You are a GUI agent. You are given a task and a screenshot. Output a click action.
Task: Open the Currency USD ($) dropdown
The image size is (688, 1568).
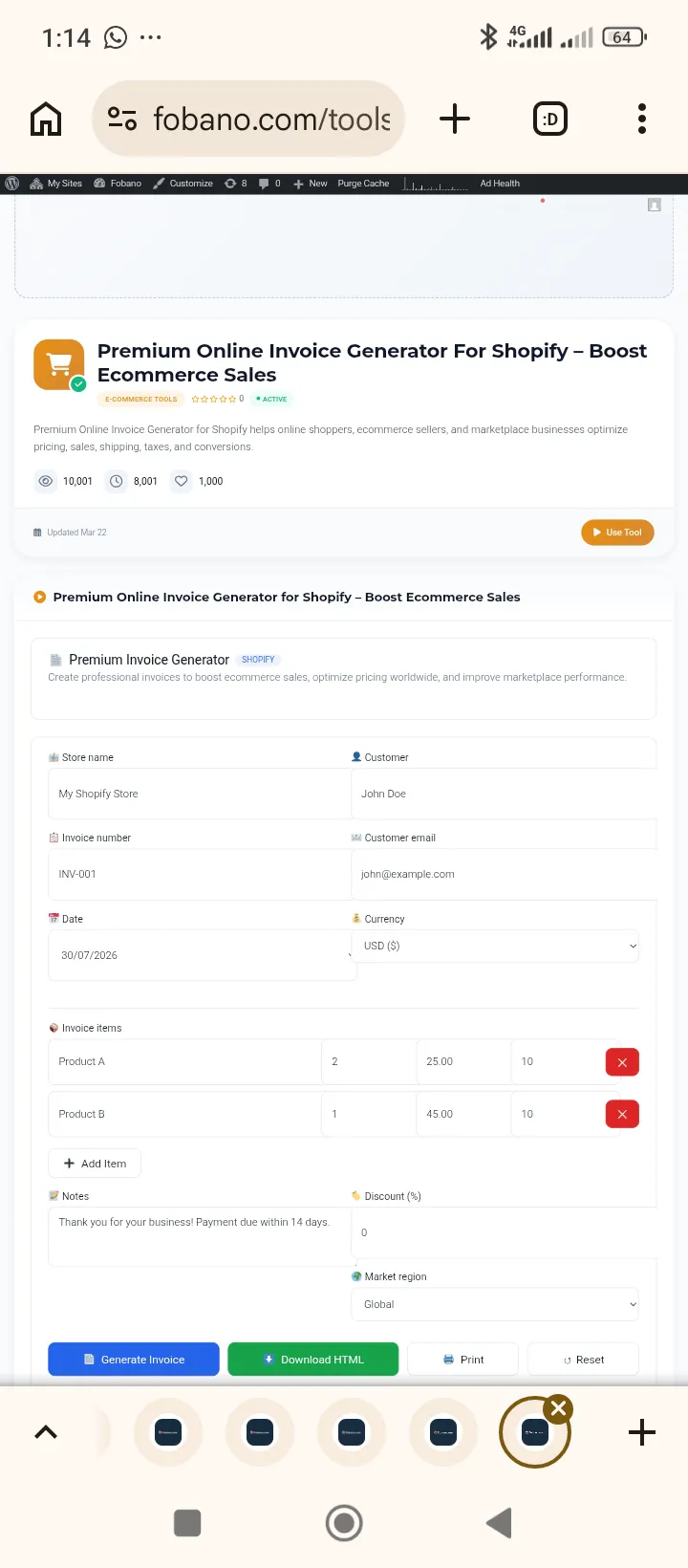click(495, 946)
